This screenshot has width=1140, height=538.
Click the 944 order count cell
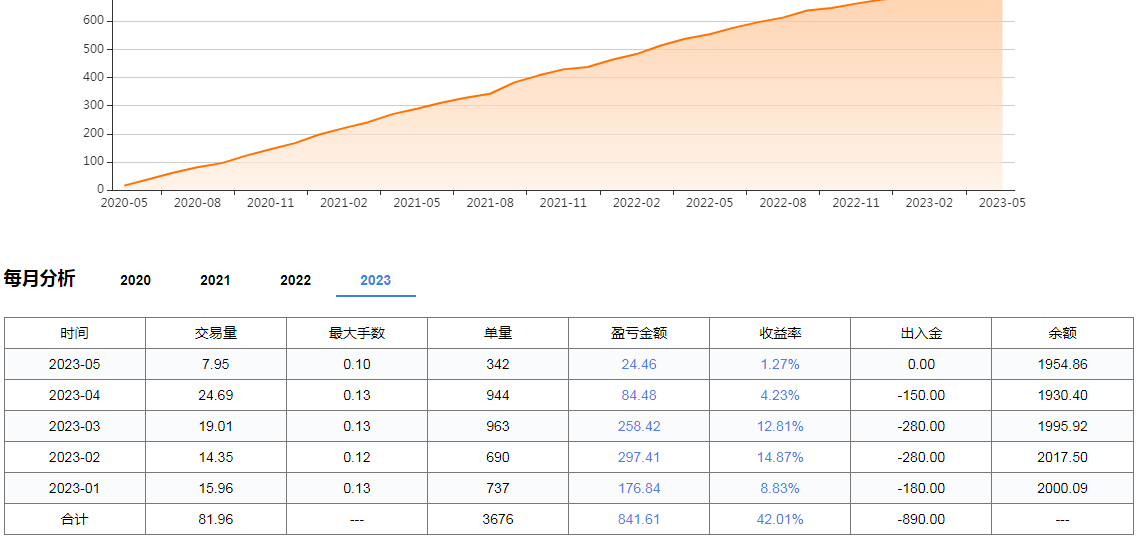pyautogui.click(x=498, y=396)
